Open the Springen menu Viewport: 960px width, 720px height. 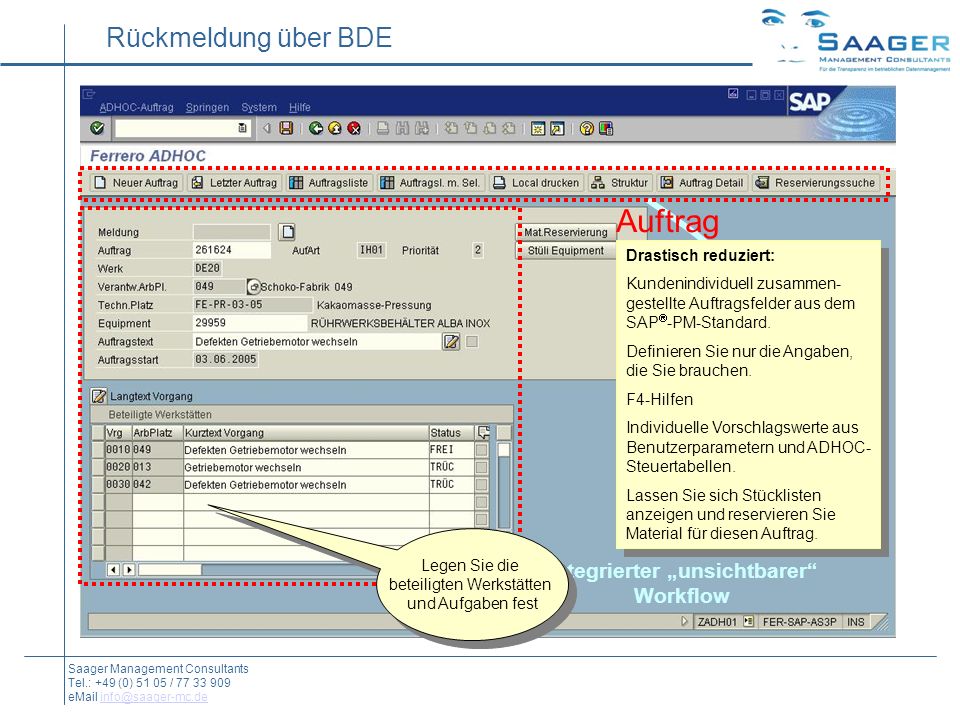(207, 107)
